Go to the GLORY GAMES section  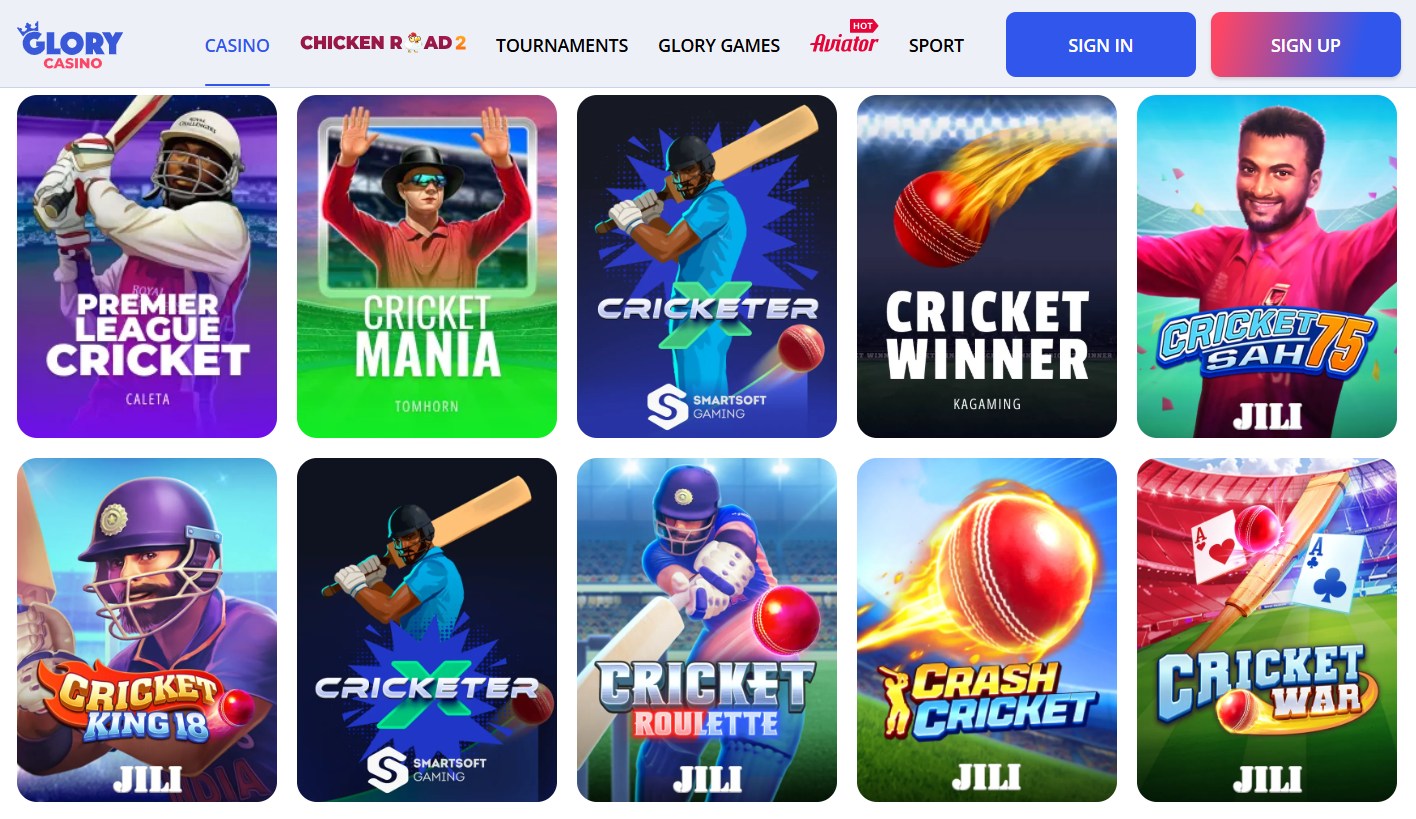pyautogui.click(x=719, y=45)
